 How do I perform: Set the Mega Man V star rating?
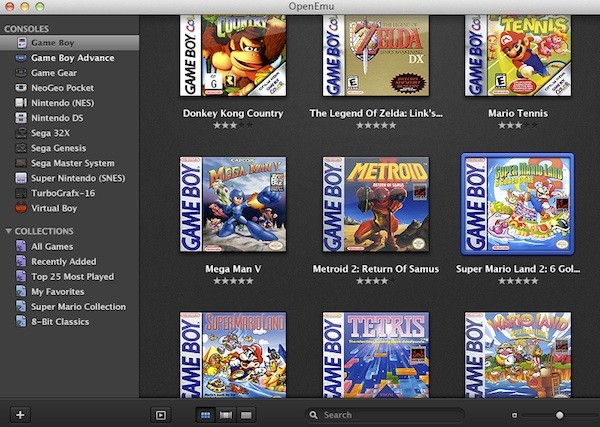click(233, 281)
